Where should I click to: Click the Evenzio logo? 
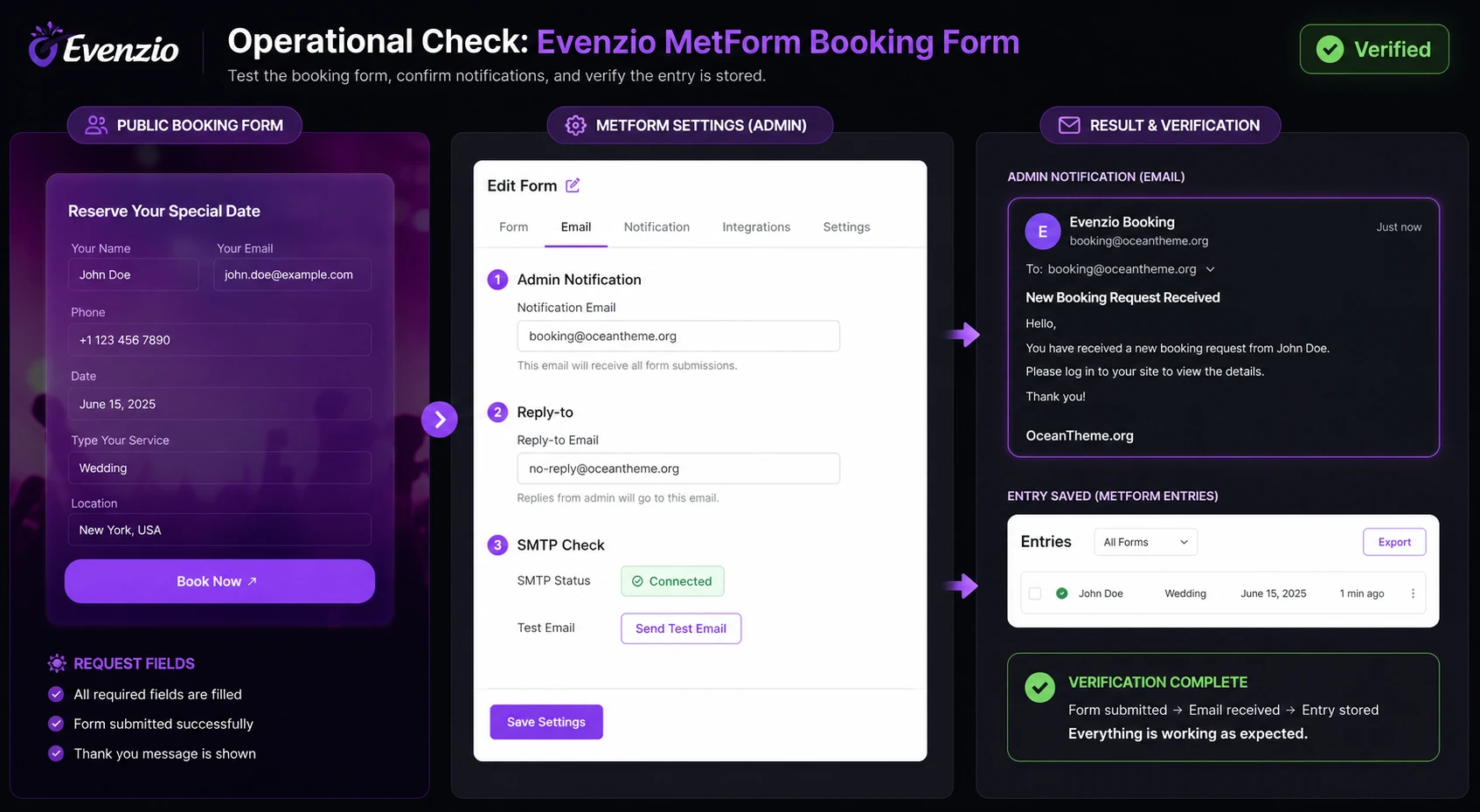coord(103,45)
